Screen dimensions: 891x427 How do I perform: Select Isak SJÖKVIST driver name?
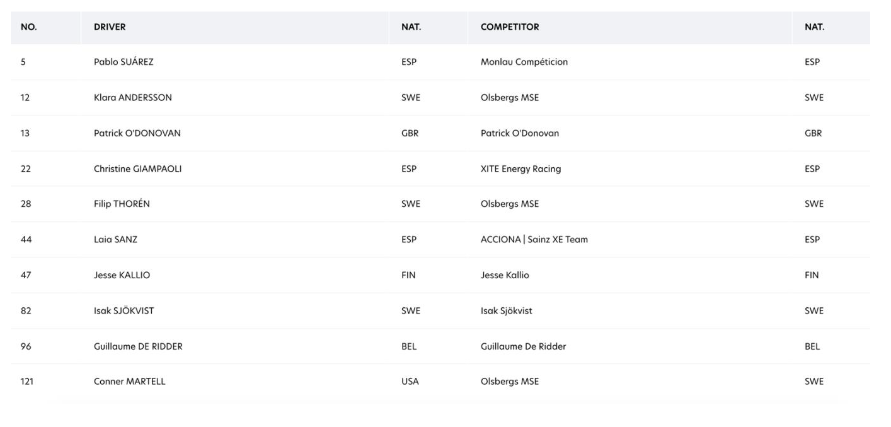pyautogui.click(x=124, y=311)
